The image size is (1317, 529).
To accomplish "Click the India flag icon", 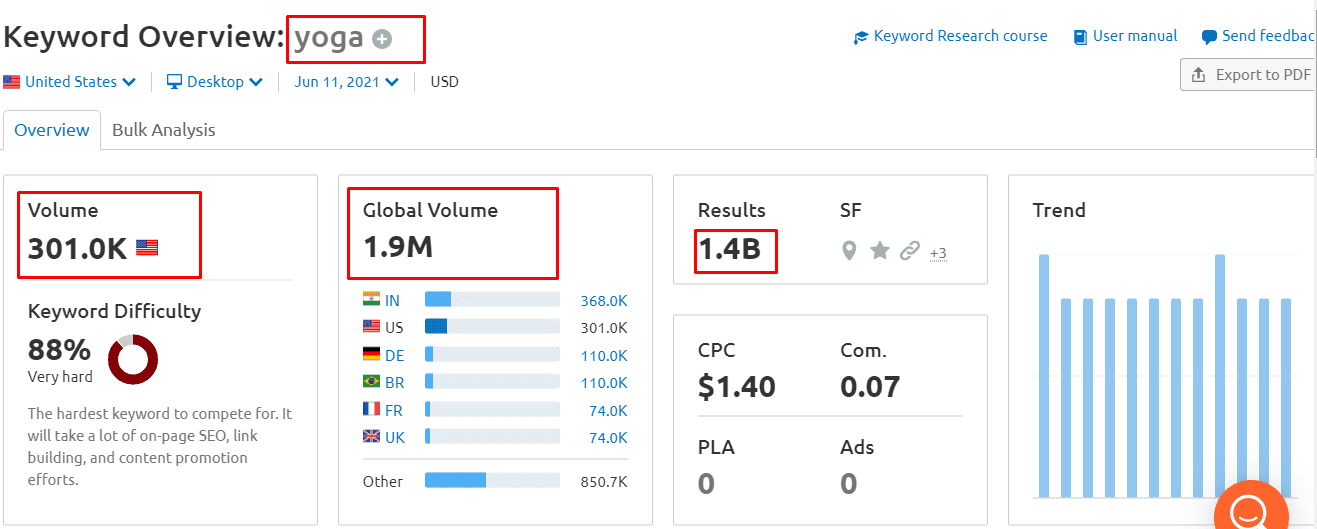I will [371, 300].
